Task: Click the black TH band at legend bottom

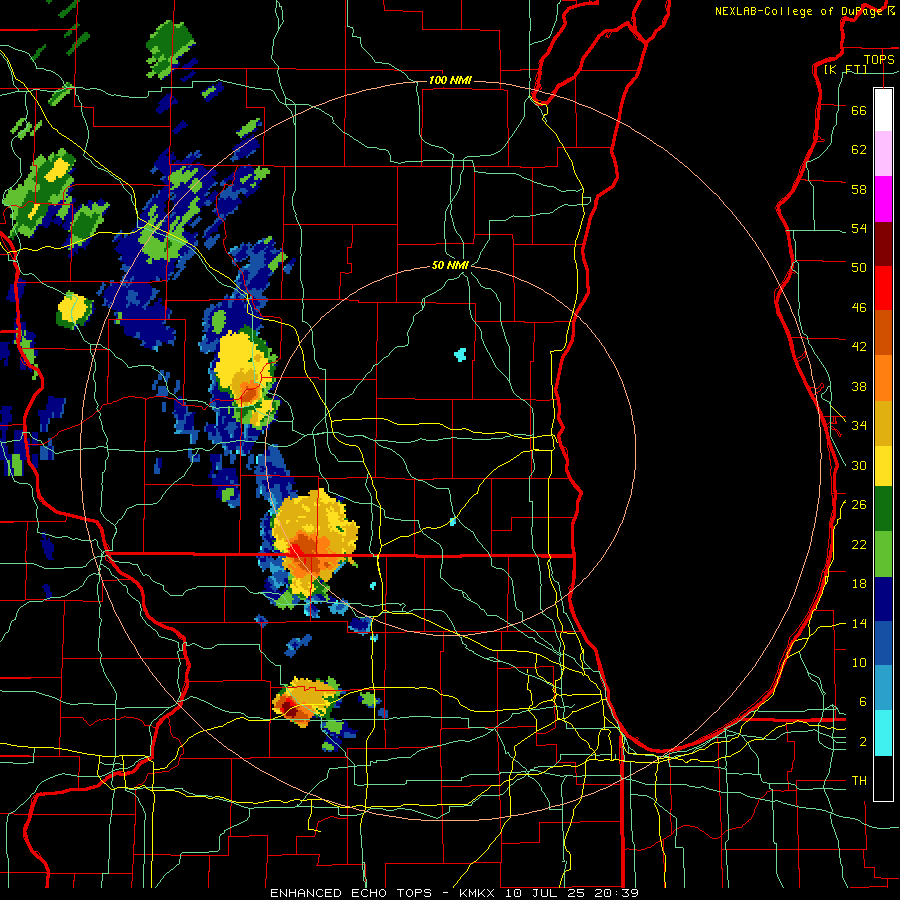Action: [x=883, y=778]
